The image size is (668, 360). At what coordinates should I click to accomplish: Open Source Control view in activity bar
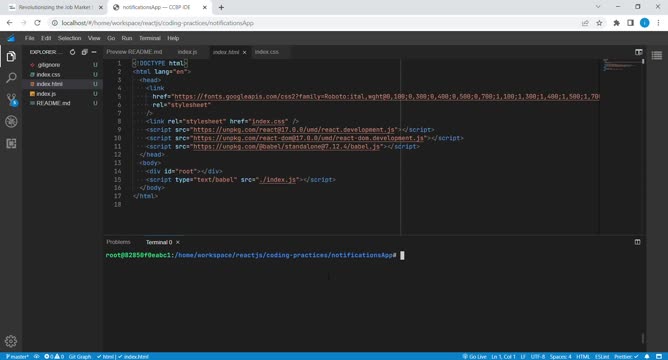(12, 100)
